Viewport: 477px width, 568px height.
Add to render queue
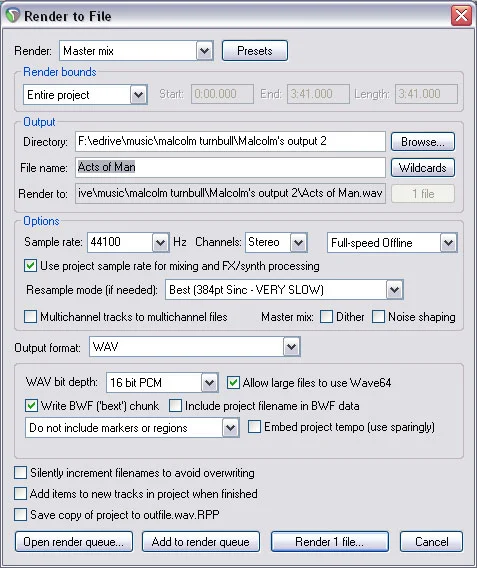[201, 542]
